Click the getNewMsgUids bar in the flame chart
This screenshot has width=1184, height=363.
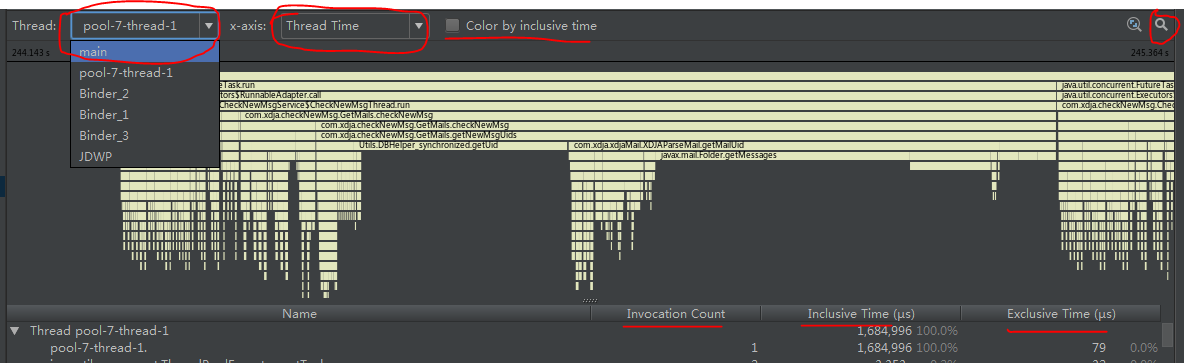686,135
